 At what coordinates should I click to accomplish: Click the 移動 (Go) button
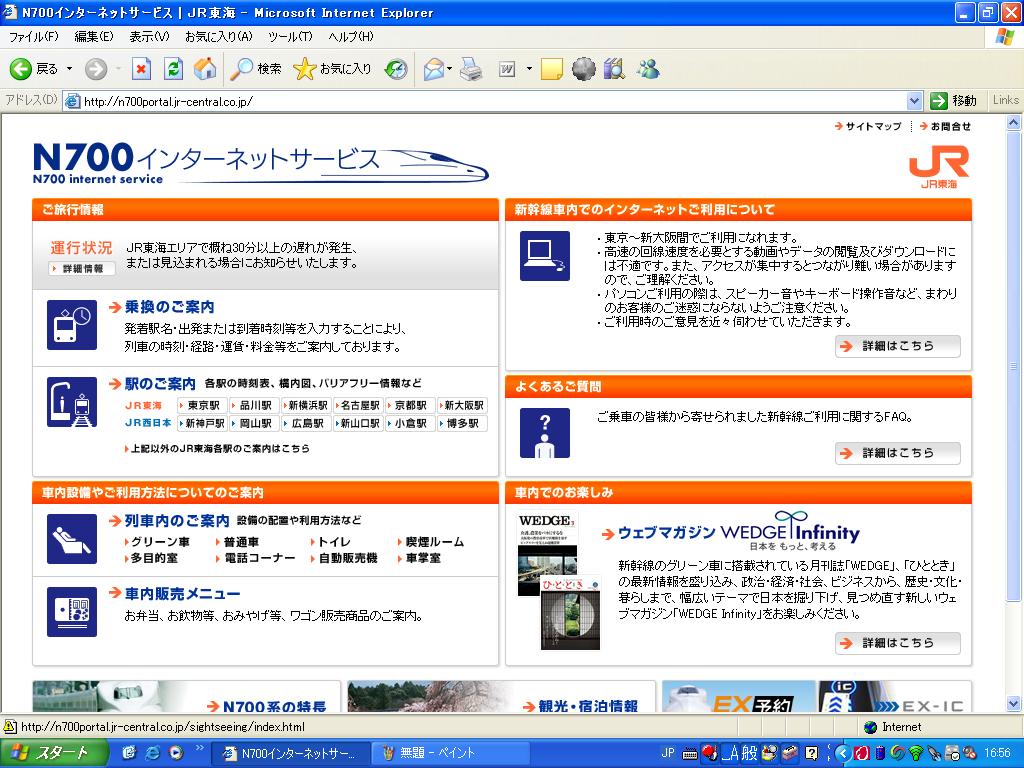coord(954,101)
